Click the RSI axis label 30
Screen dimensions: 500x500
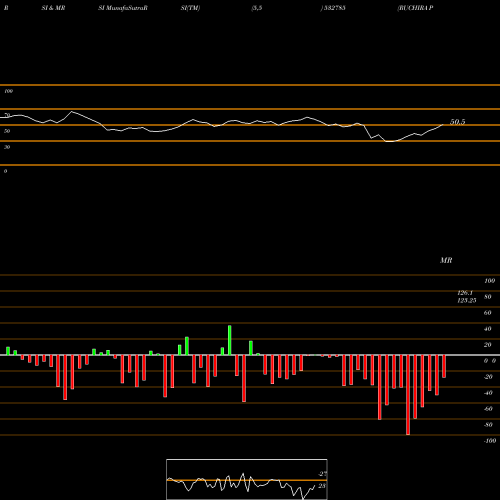tap(7, 147)
